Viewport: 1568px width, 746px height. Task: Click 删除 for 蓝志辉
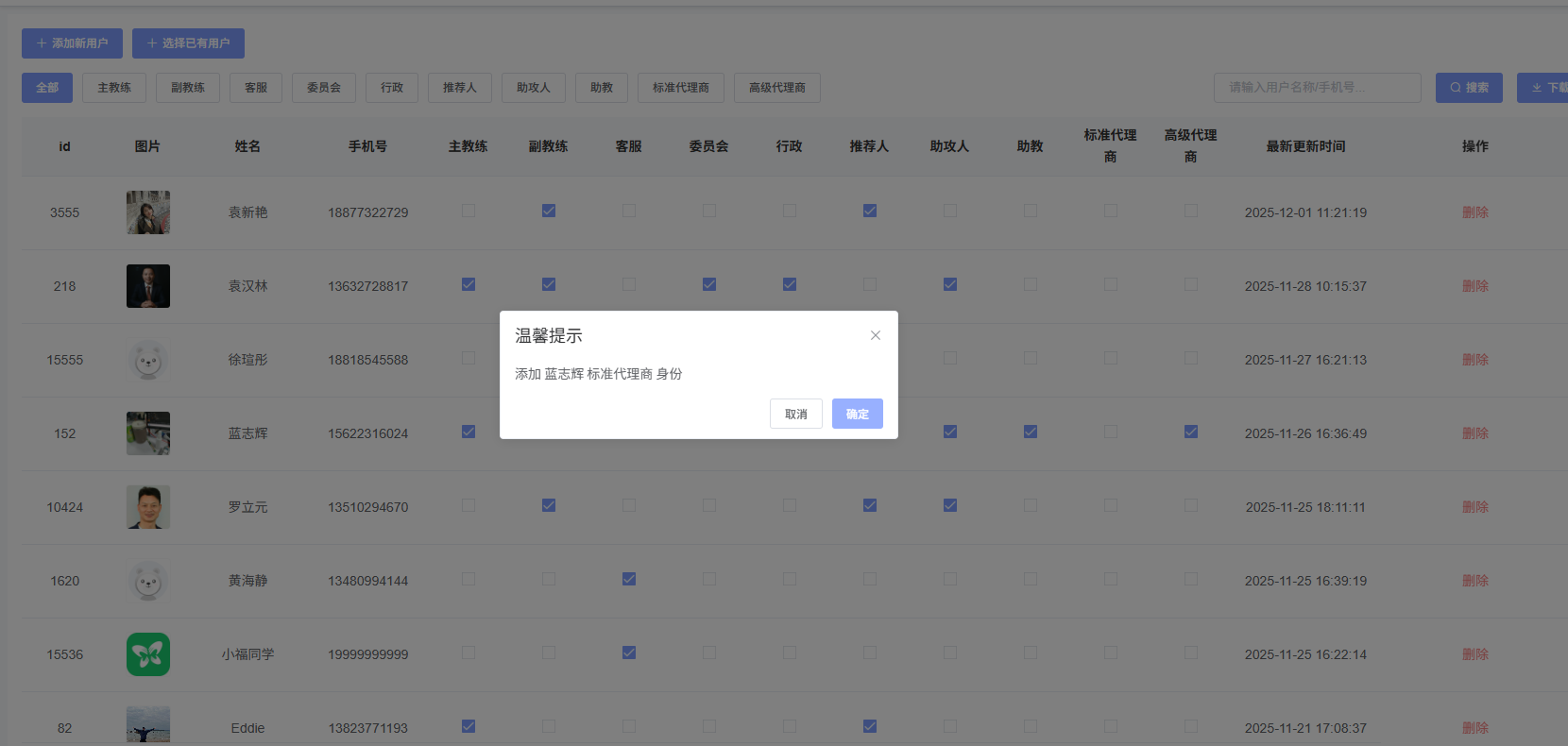(x=1475, y=433)
